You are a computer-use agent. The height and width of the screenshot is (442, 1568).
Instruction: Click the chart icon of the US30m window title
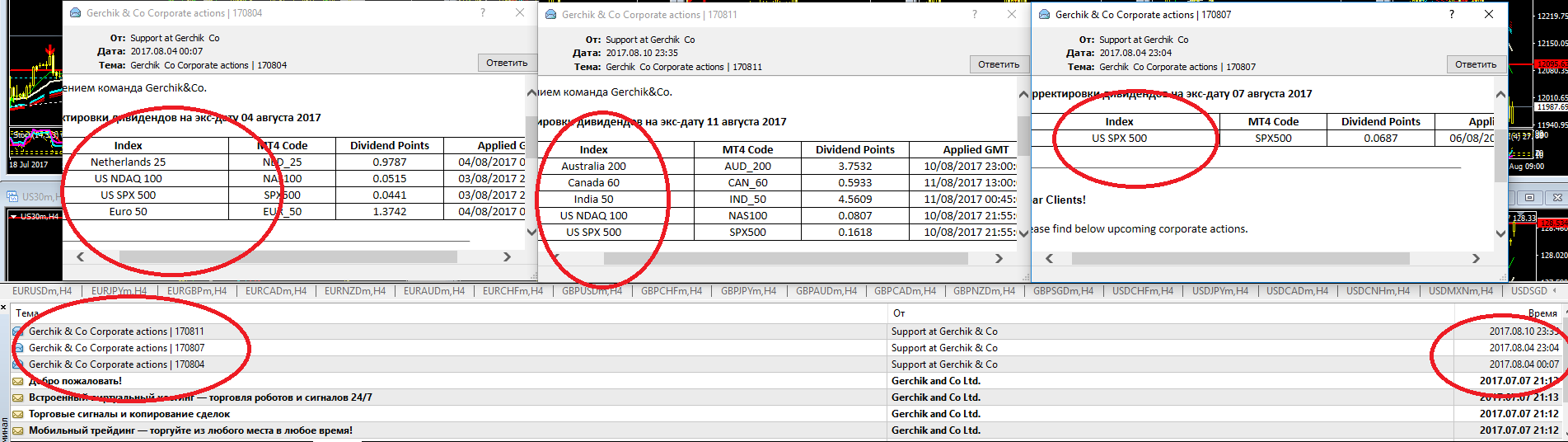coord(13,196)
